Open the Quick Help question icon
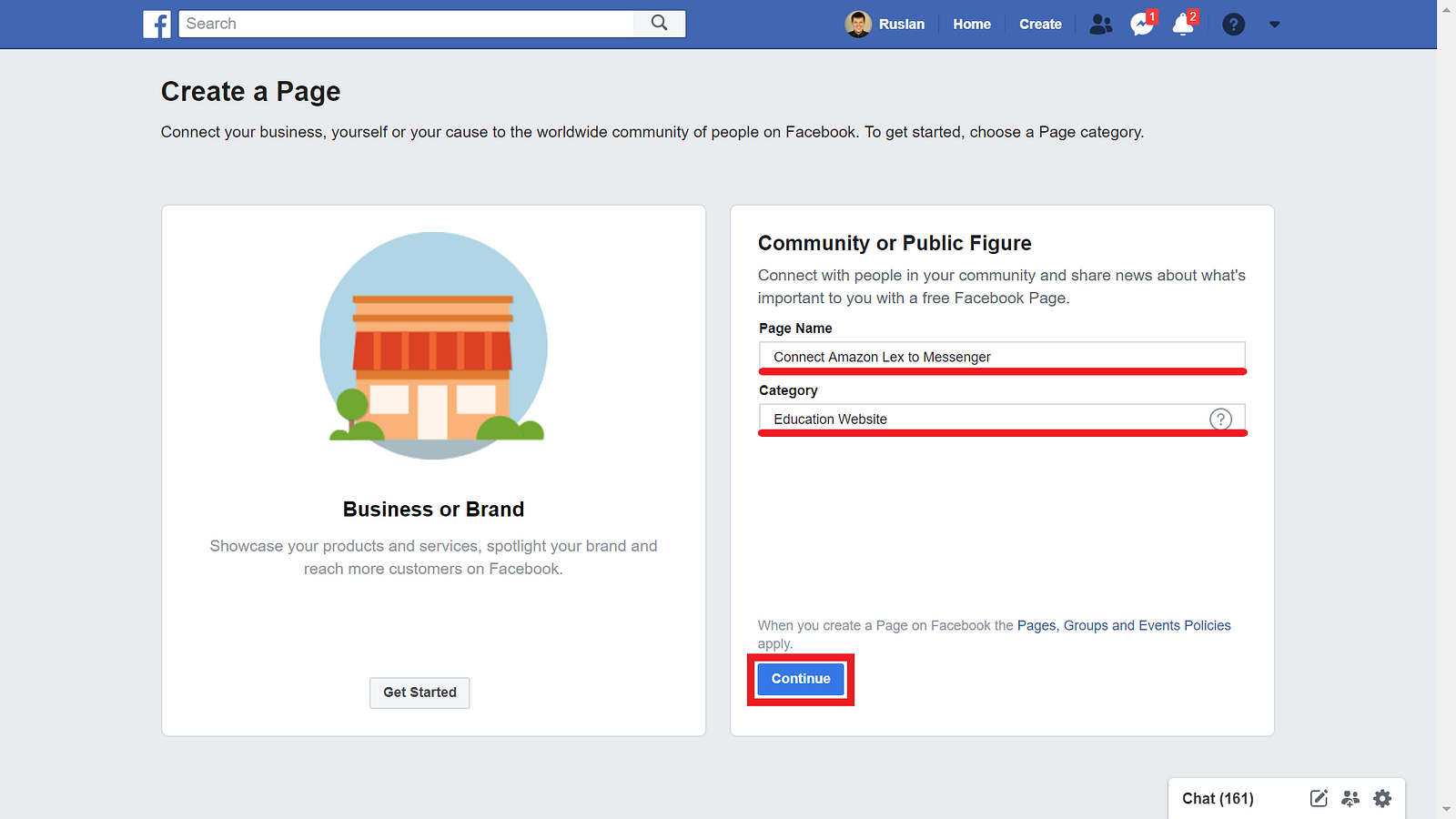 [x=1233, y=25]
